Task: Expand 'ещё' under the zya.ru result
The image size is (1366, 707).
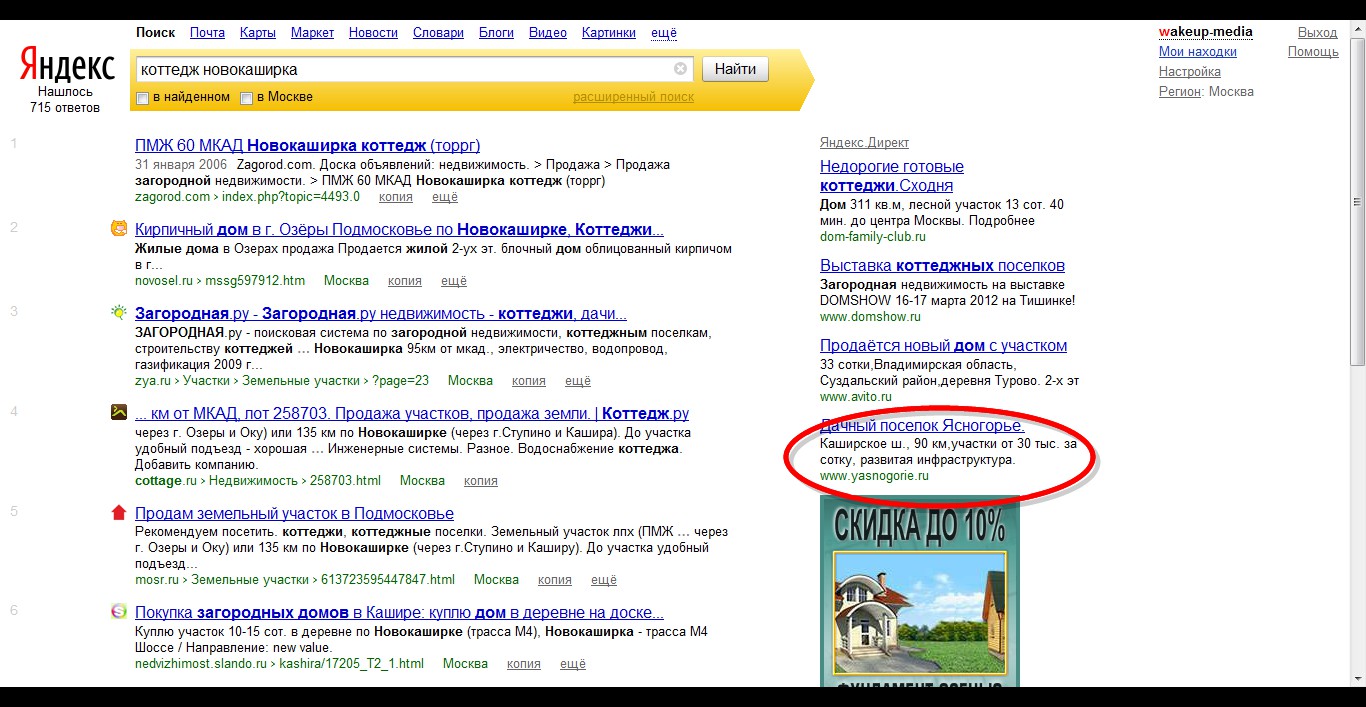Action: coord(578,381)
